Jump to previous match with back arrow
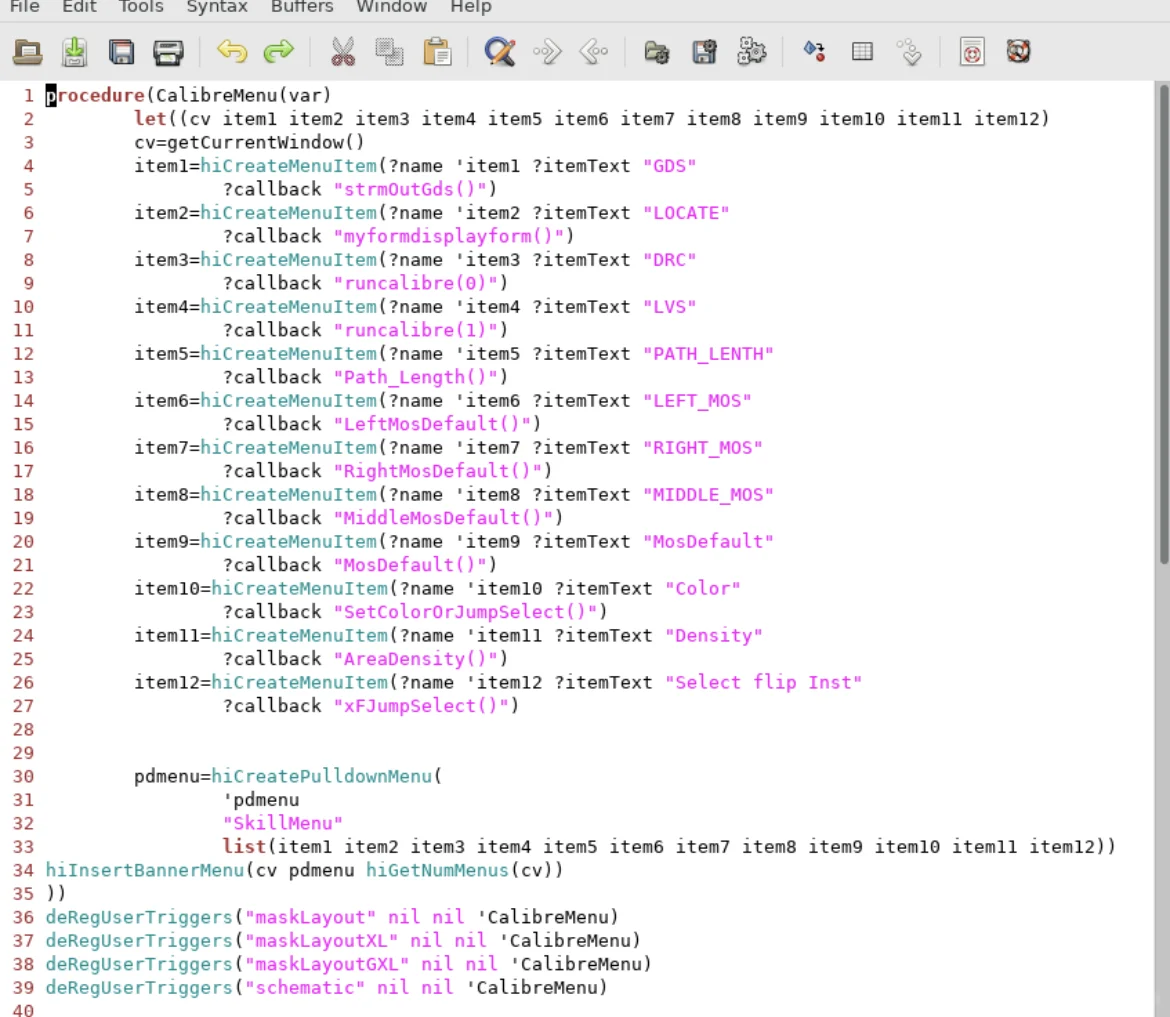The width and height of the screenshot is (1170, 1017). [594, 52]
